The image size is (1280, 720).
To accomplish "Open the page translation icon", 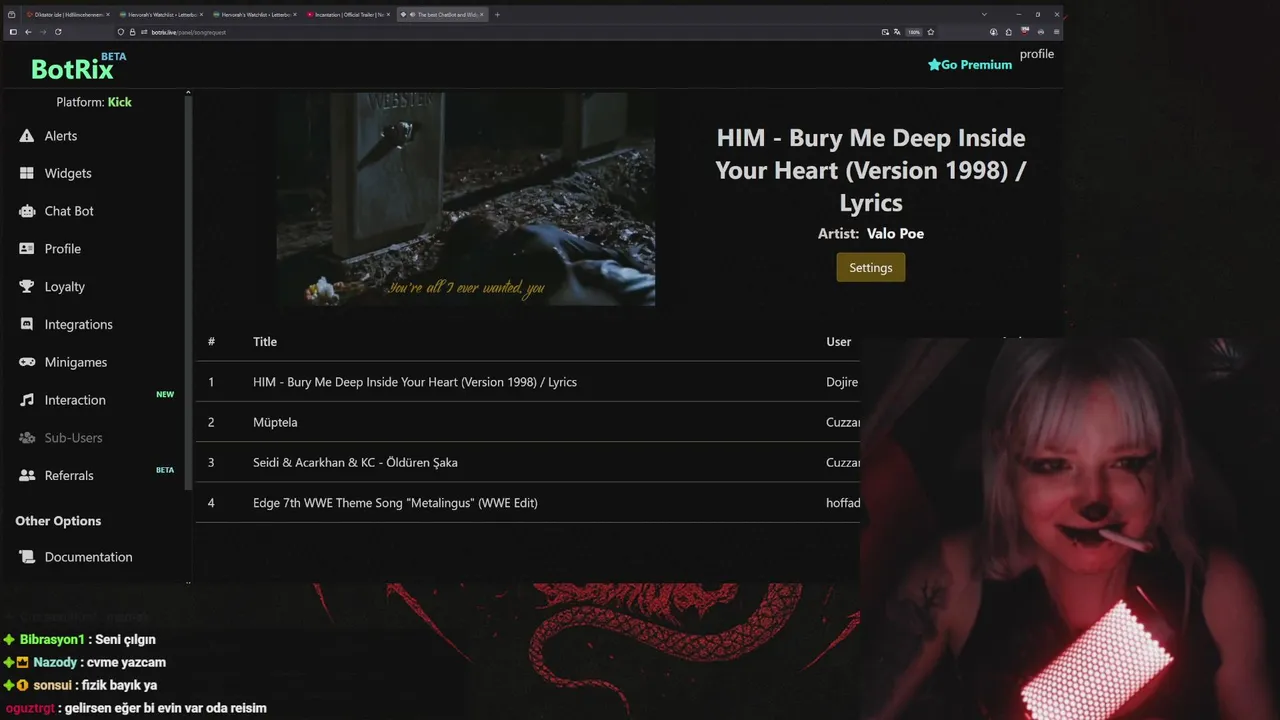I will 897,32.
